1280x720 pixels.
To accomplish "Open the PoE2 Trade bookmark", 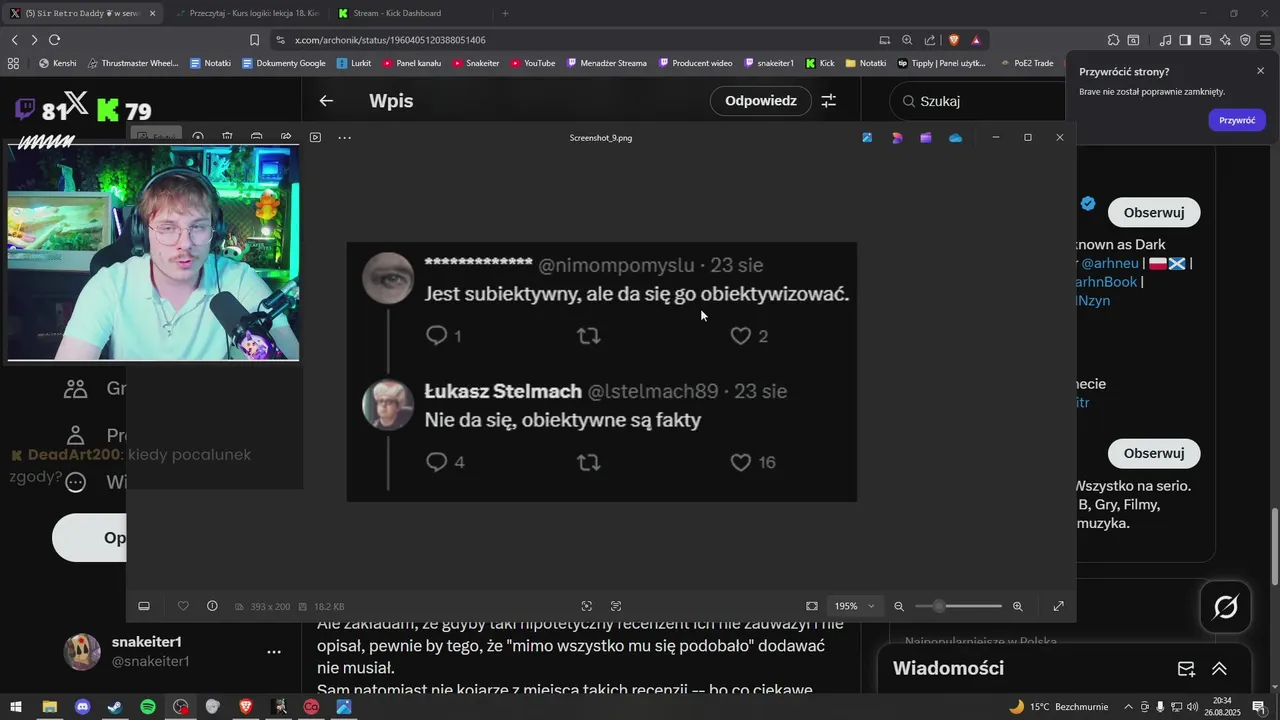I will (x=1026, y=63).
